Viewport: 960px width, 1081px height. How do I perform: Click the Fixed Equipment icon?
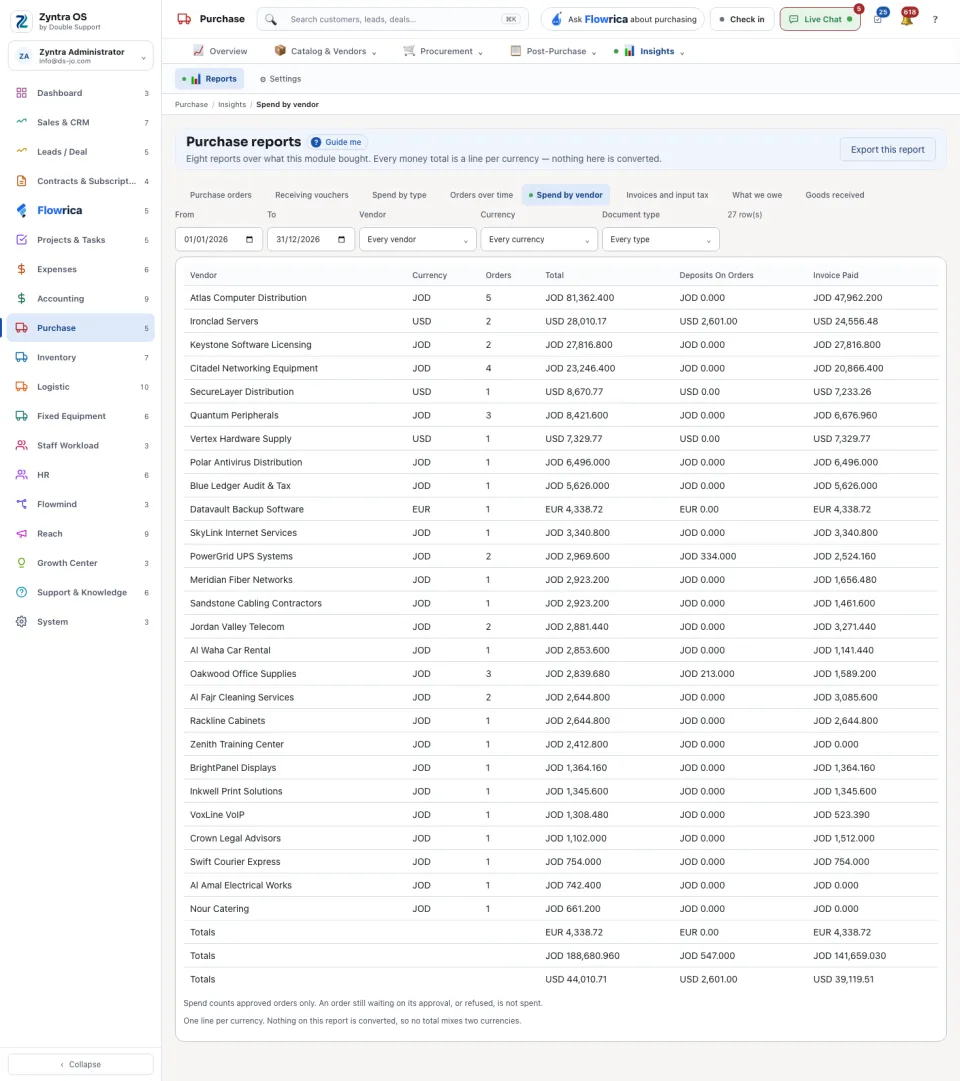(x=21, y=416)
